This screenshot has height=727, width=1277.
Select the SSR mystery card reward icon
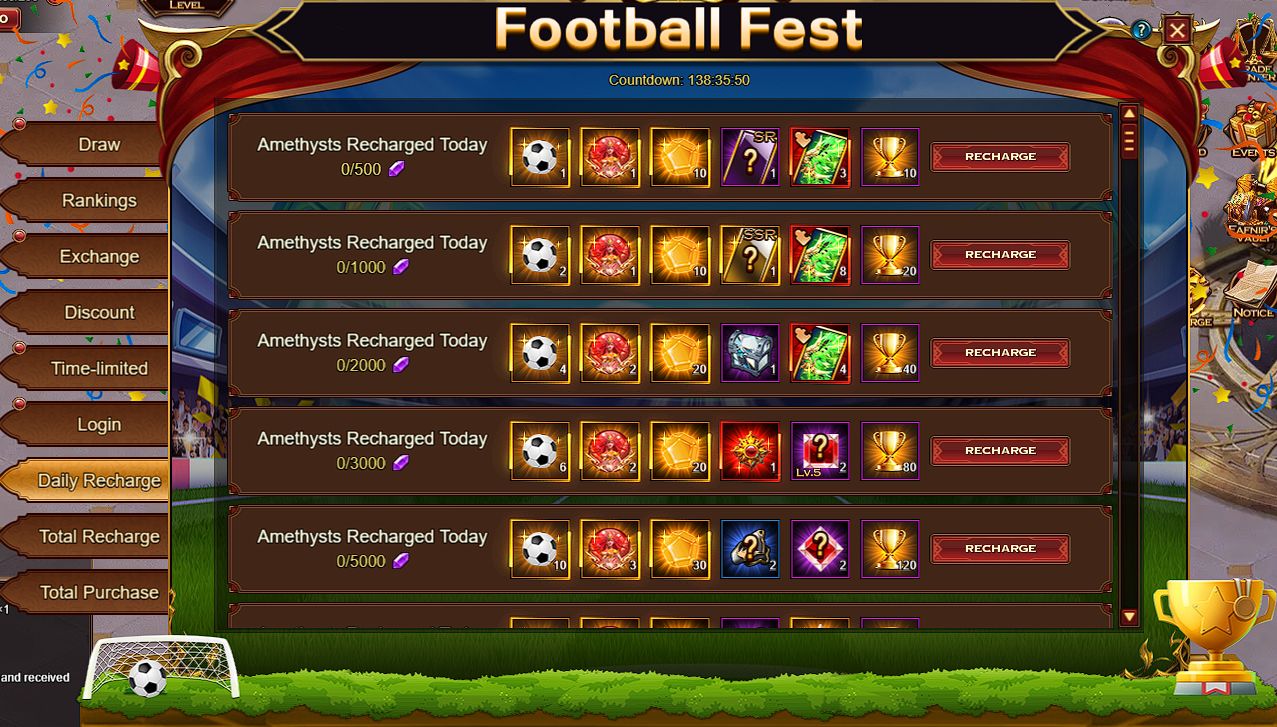click(x=750, y=255)
